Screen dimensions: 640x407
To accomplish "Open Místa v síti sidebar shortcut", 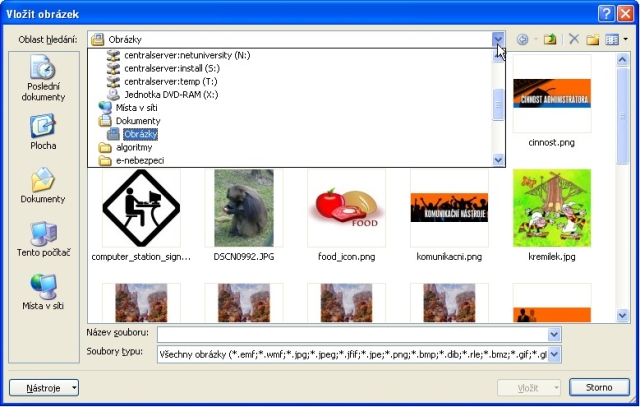I will pyautogui.click(x=43, y=294).
